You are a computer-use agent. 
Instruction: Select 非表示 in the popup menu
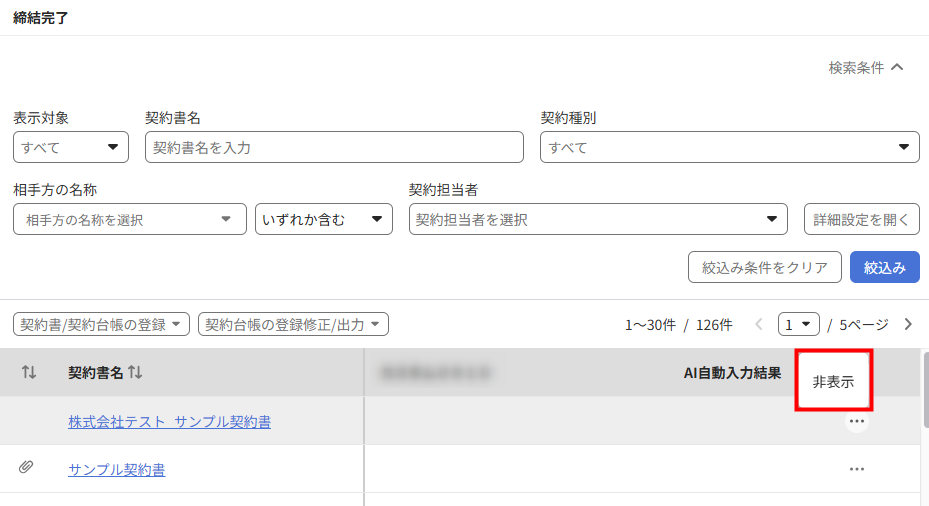coord(833,382)
